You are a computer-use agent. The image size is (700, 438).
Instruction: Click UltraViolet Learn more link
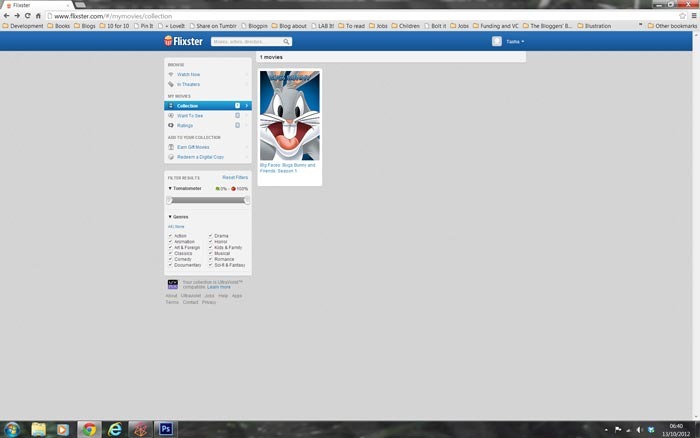pos(219,287)
